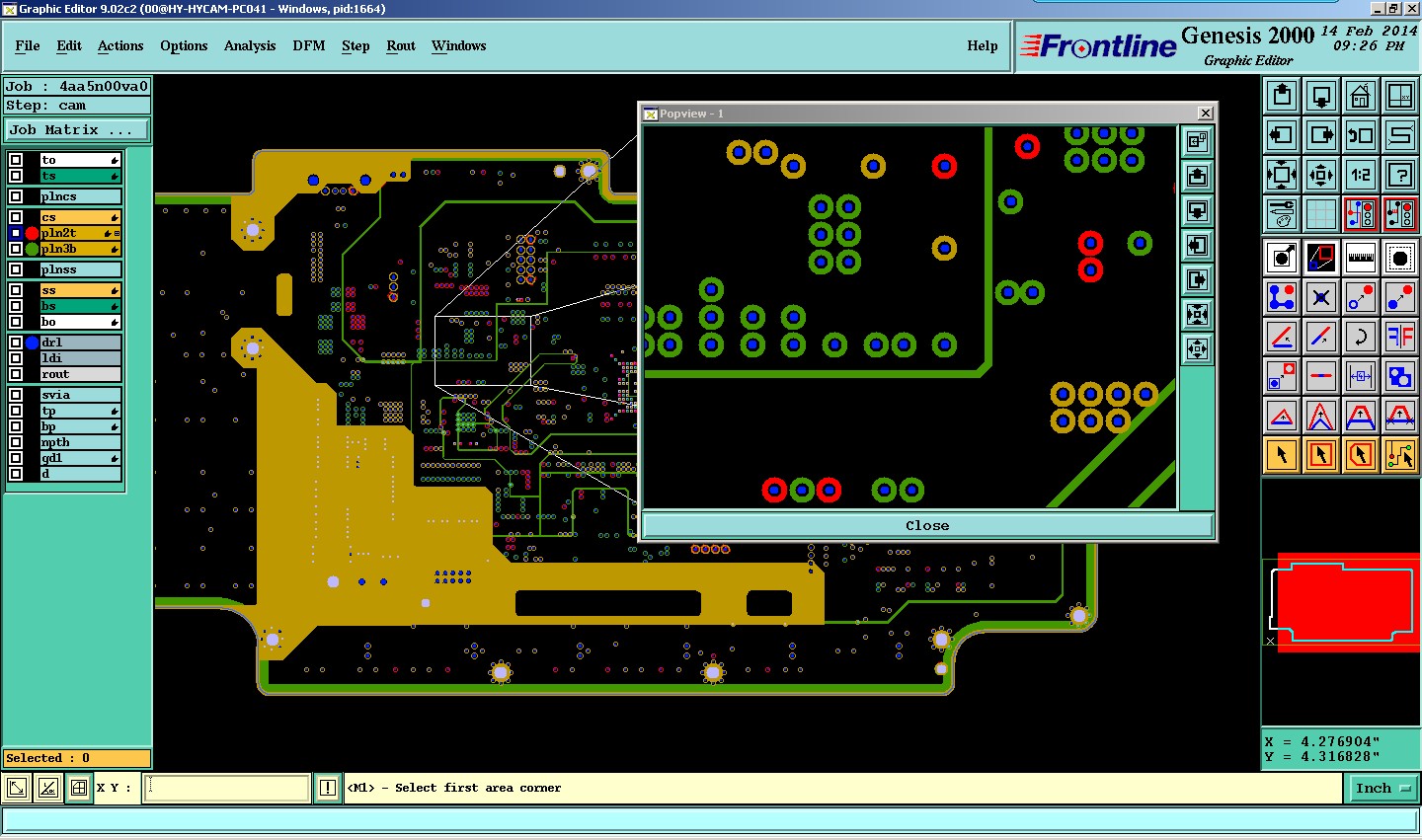
Task: Toggle the grid display icon
Action: [x=1321, y=213]
